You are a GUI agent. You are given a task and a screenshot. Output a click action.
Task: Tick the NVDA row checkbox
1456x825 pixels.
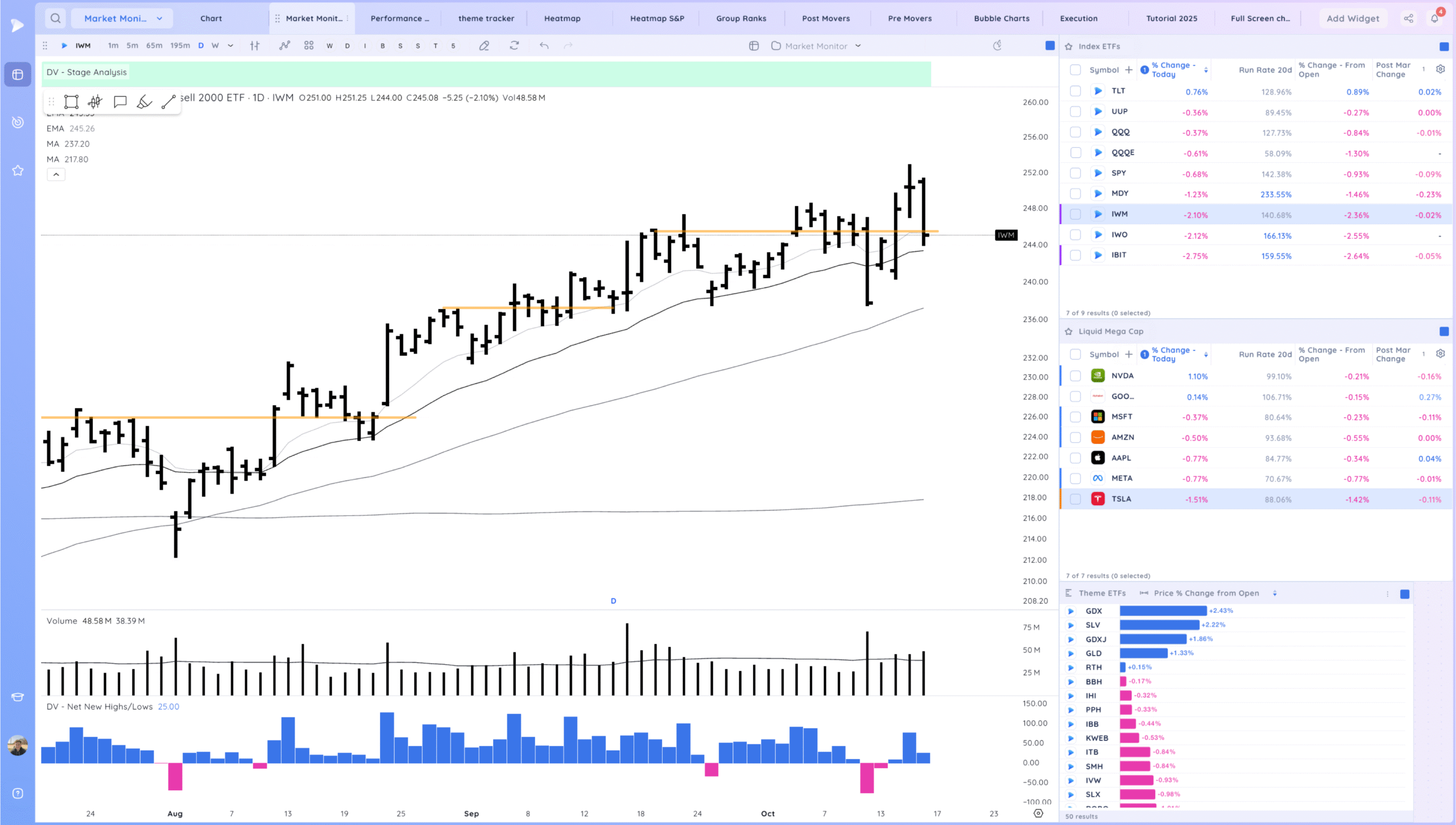[x=1075, y=376]
